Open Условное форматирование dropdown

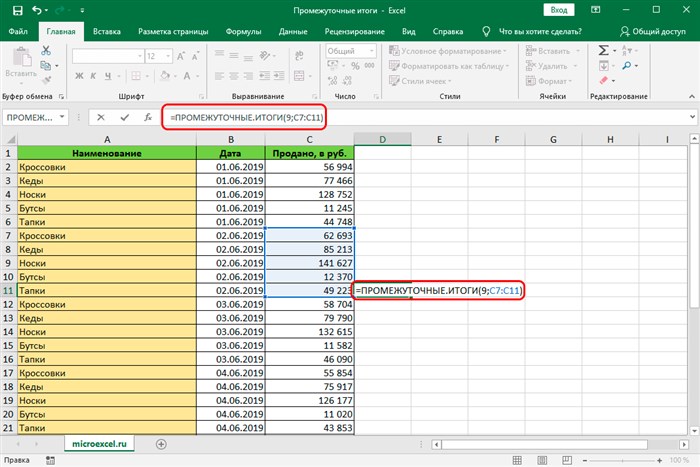coord(448,51)
